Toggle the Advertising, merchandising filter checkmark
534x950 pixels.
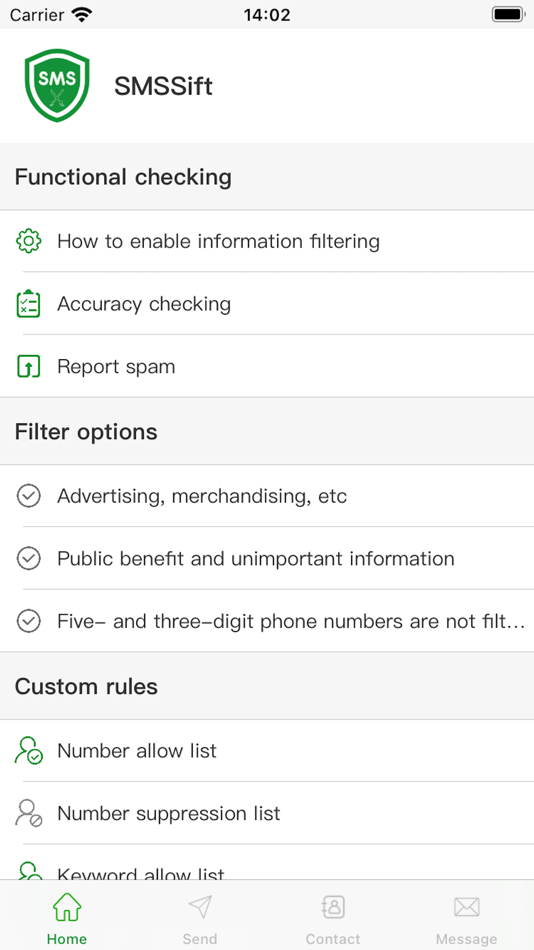coord(28,496)
